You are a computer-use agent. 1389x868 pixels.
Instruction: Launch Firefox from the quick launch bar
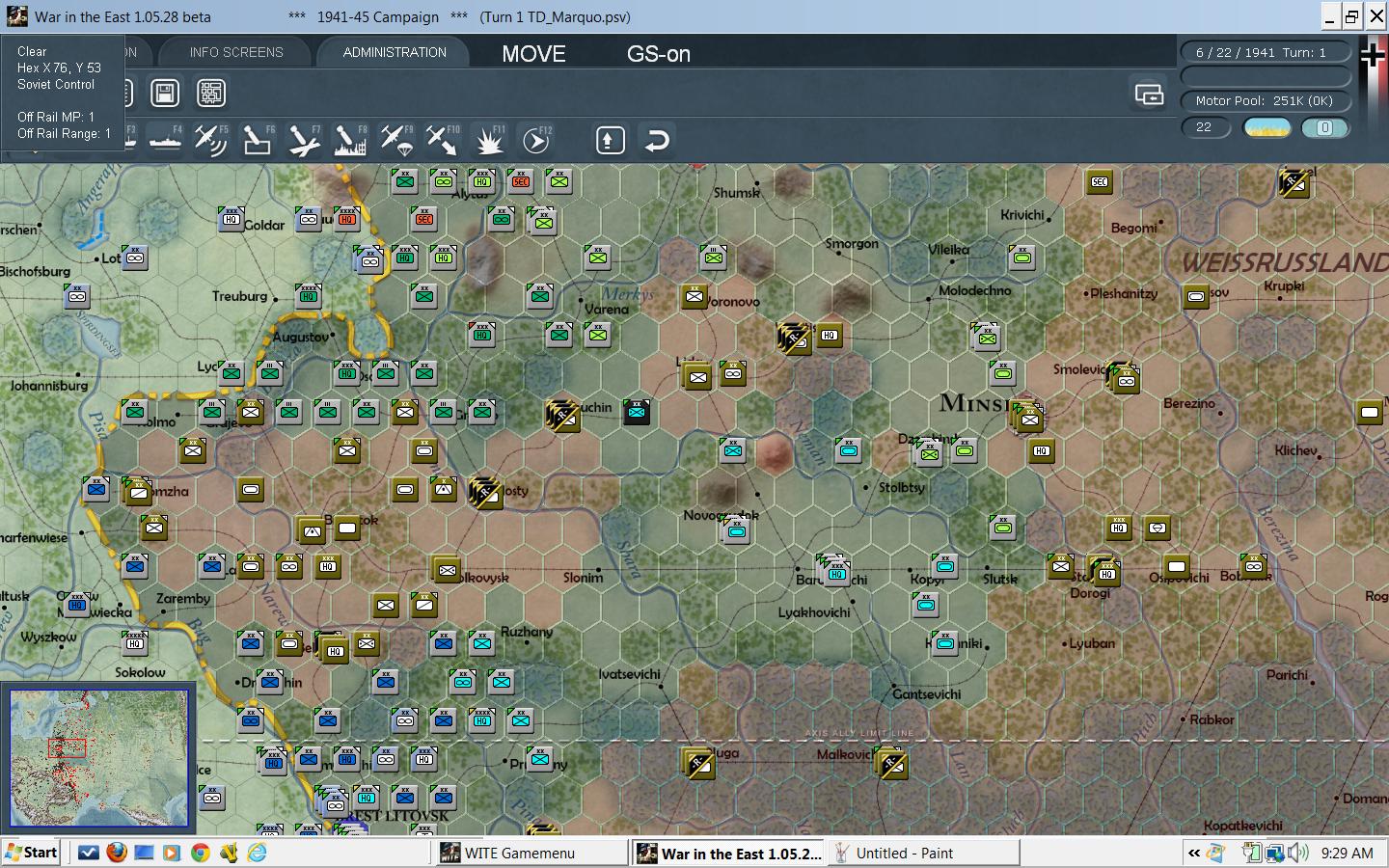(117, 853)
